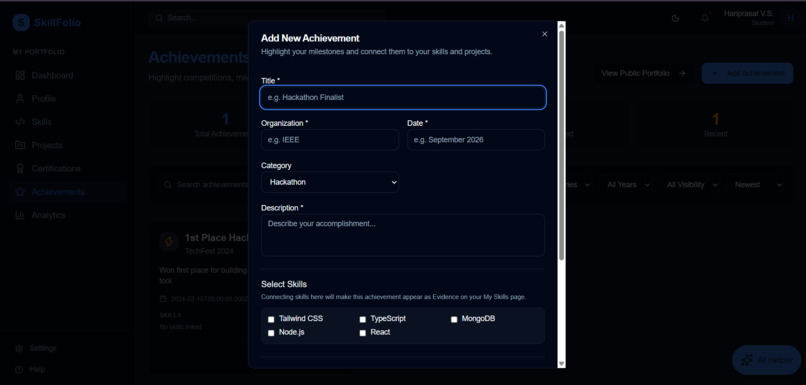
Task: Click the user avatar H
Action: 791,19
